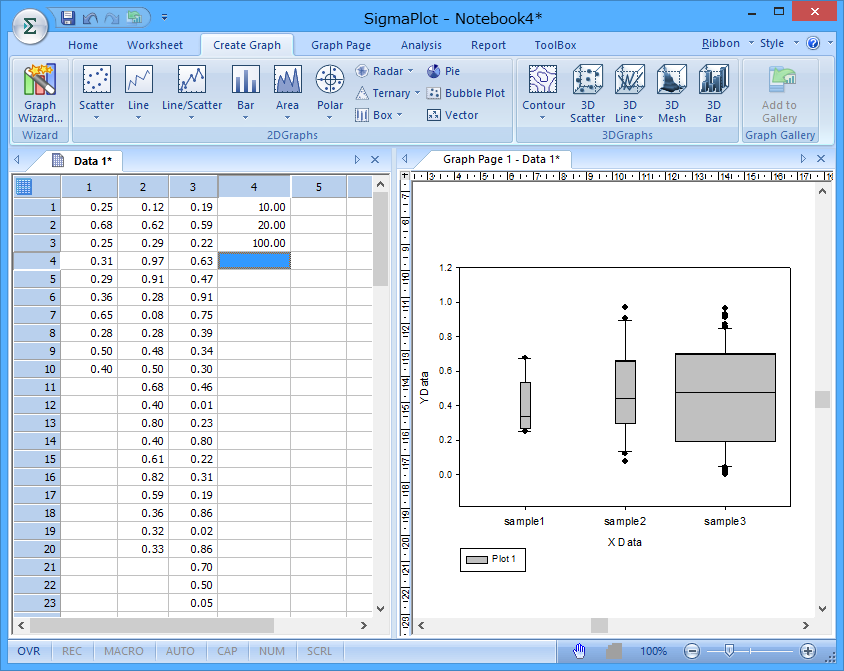Zoom in with the plus button
The image size is (844, 671).
click(x=807, y=652)
